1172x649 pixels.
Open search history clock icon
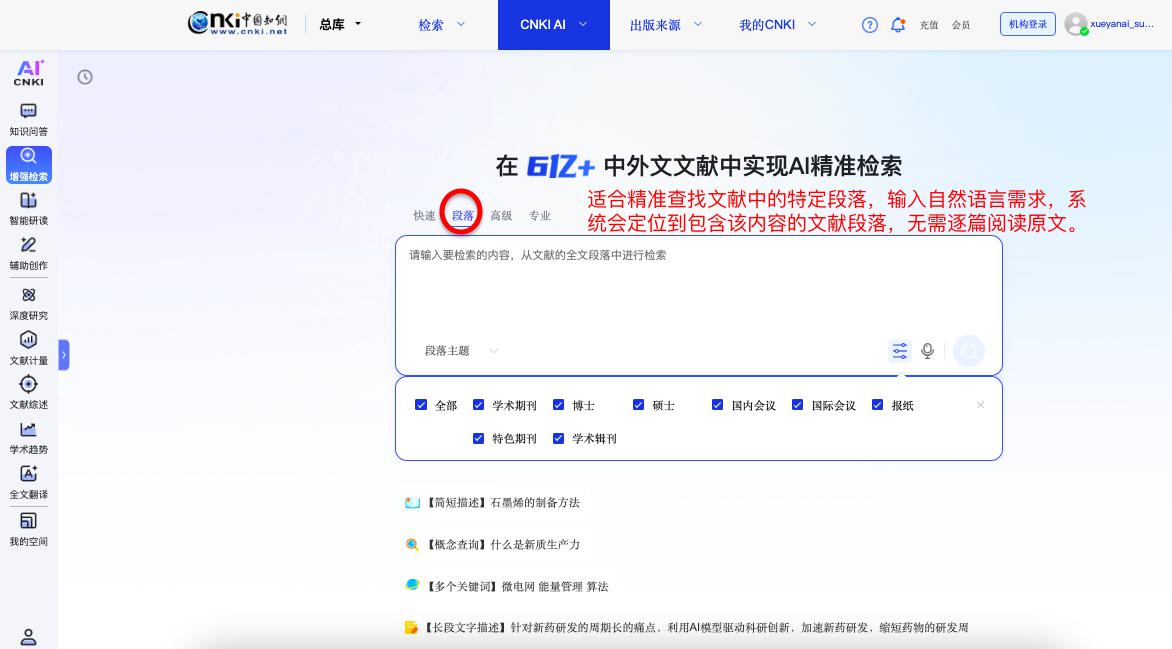click(85, 77)
